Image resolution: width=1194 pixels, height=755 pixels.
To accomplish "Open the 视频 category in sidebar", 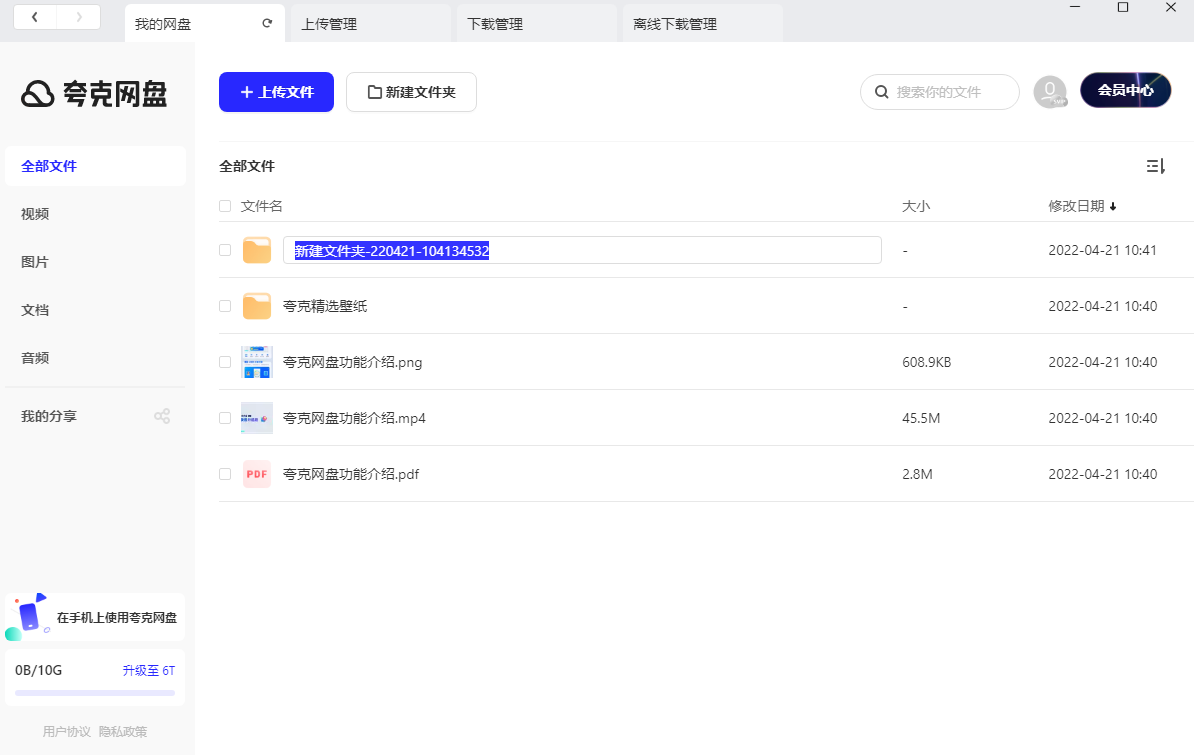I will (35, 214).
